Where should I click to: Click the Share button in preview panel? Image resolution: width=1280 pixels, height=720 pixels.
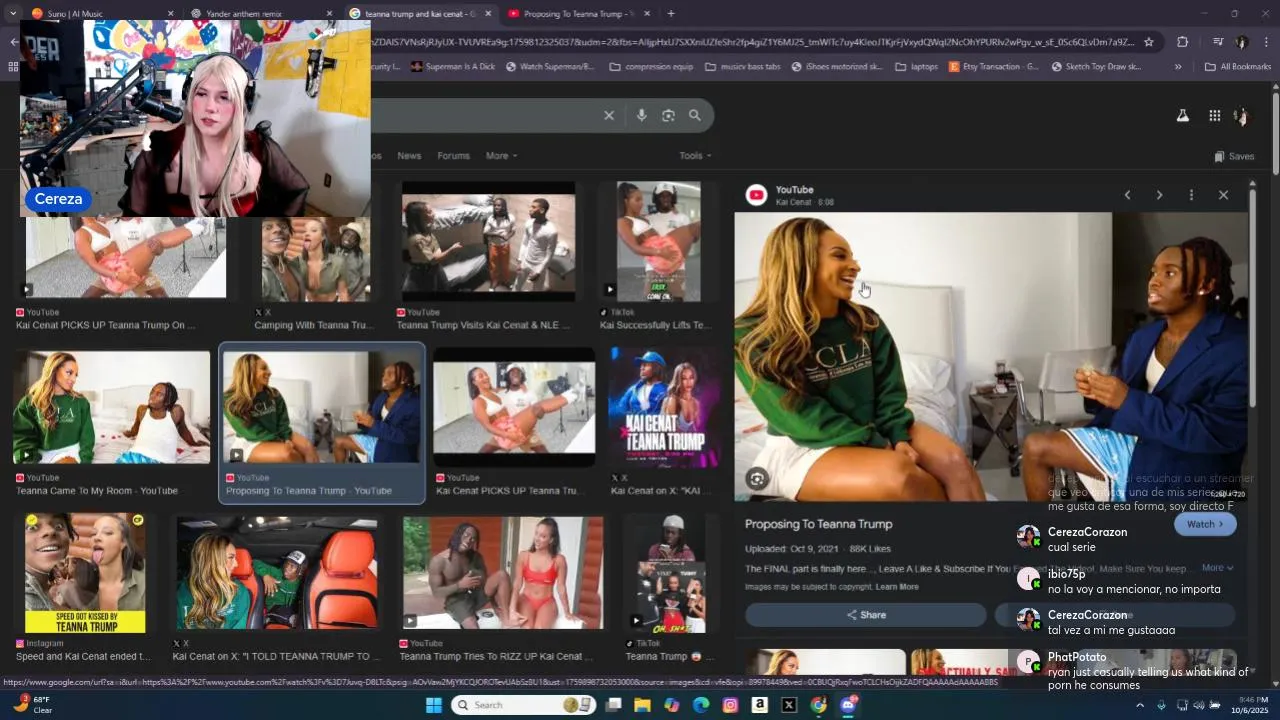click(866, 615)
